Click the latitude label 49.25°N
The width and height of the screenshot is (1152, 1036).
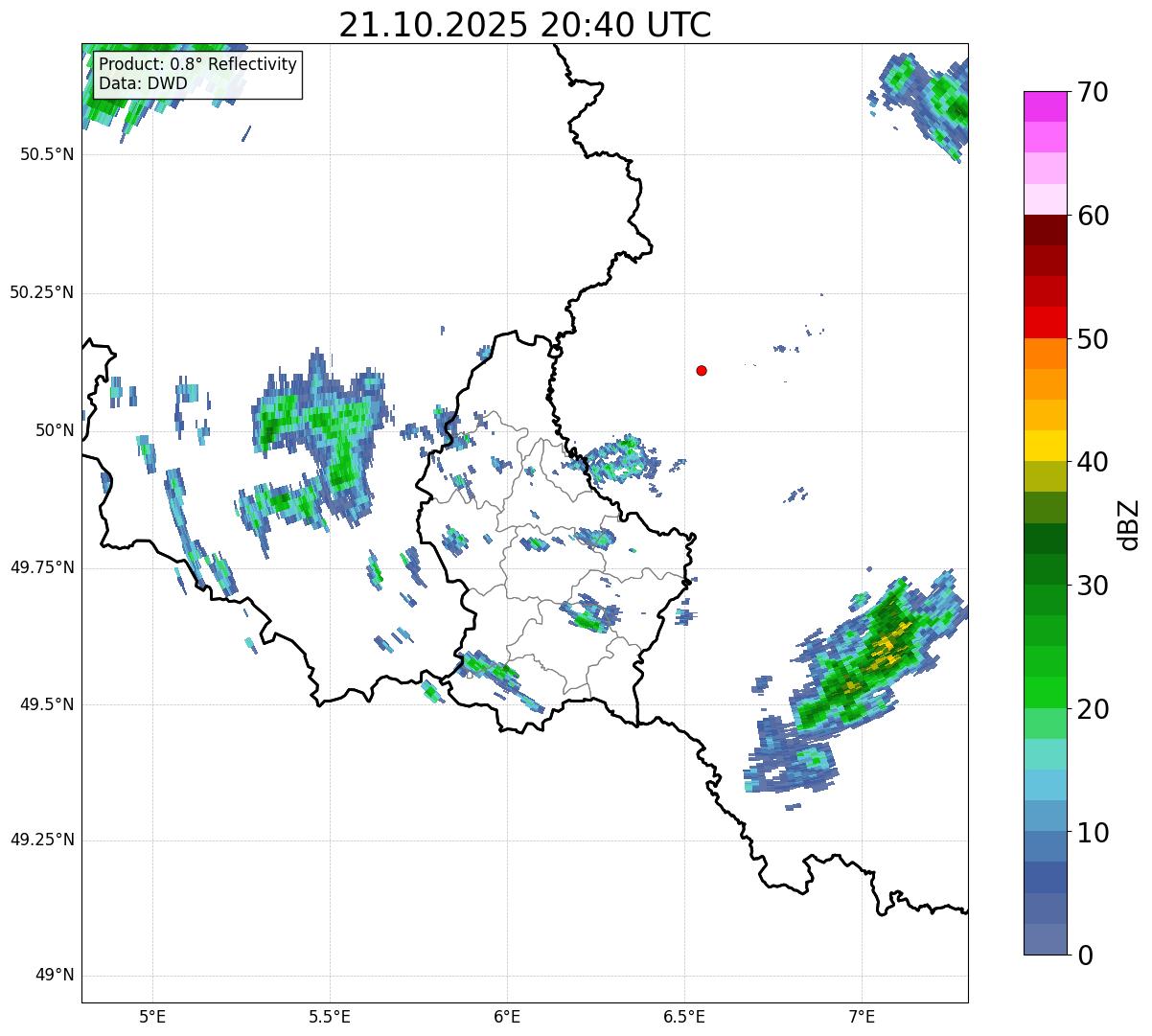tap(42, 840)
